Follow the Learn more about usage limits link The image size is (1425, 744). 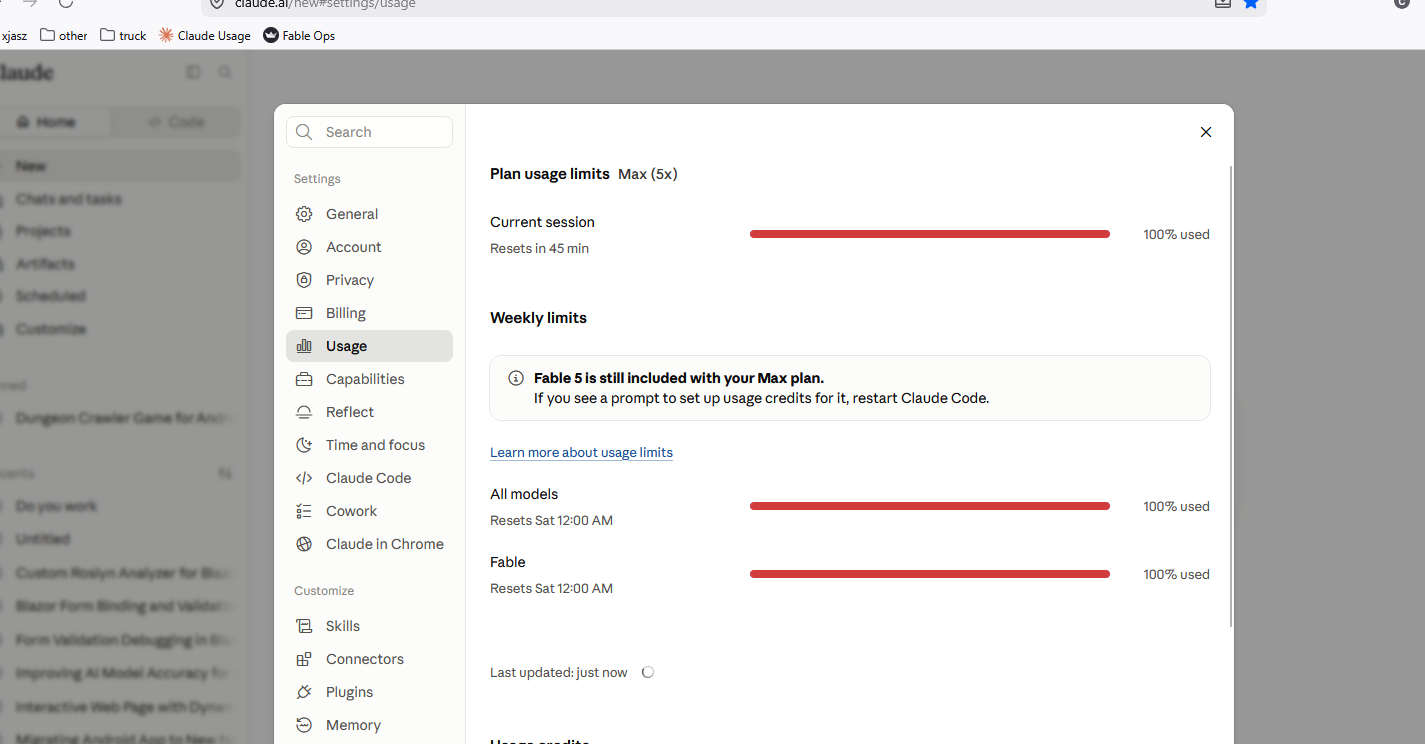pos(581,452)
